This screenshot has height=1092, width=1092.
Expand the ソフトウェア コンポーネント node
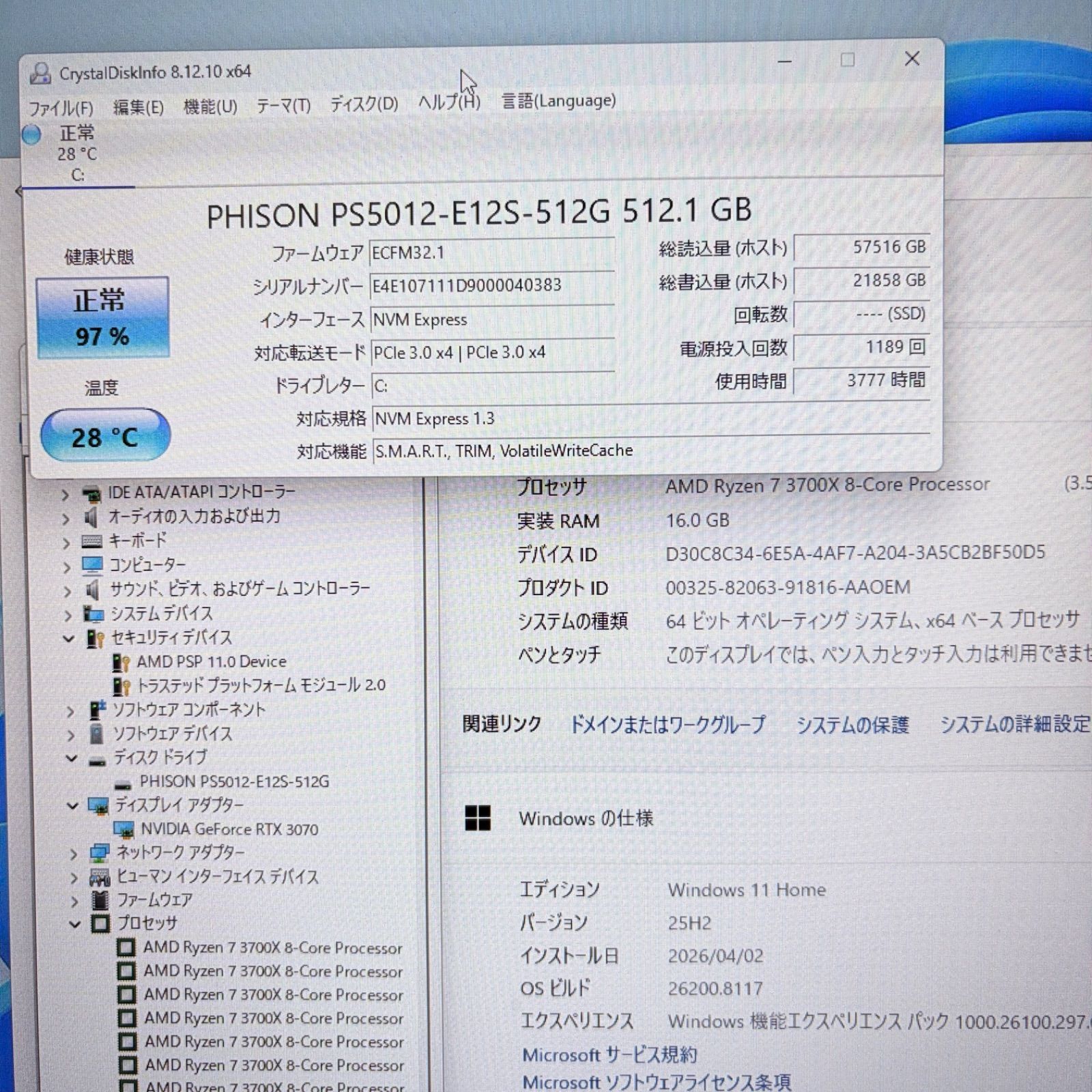pos(70,712)
